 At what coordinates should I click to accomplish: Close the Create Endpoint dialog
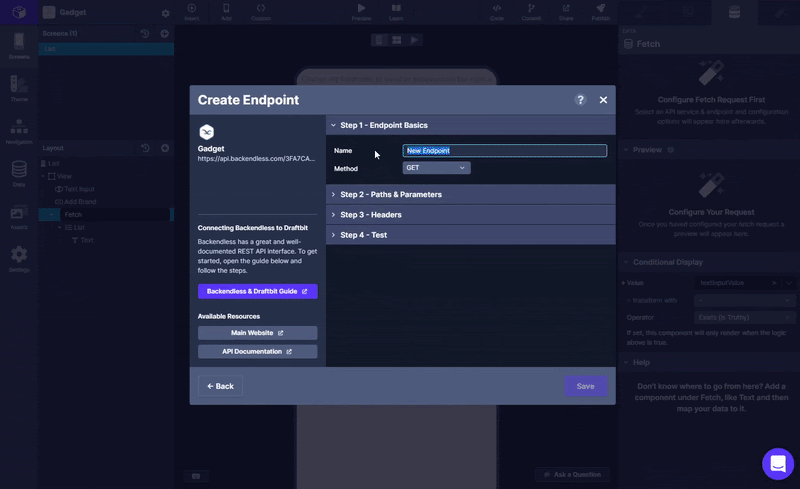[603, 100]
